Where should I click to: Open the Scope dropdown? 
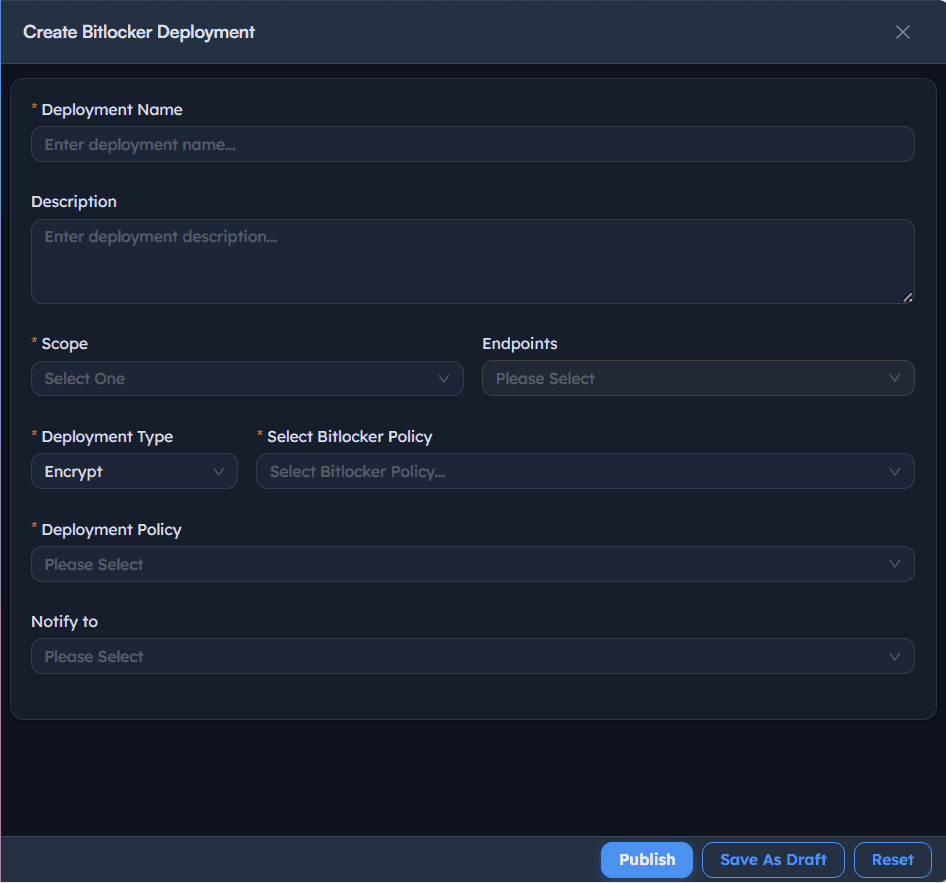(x=247, y=379)
